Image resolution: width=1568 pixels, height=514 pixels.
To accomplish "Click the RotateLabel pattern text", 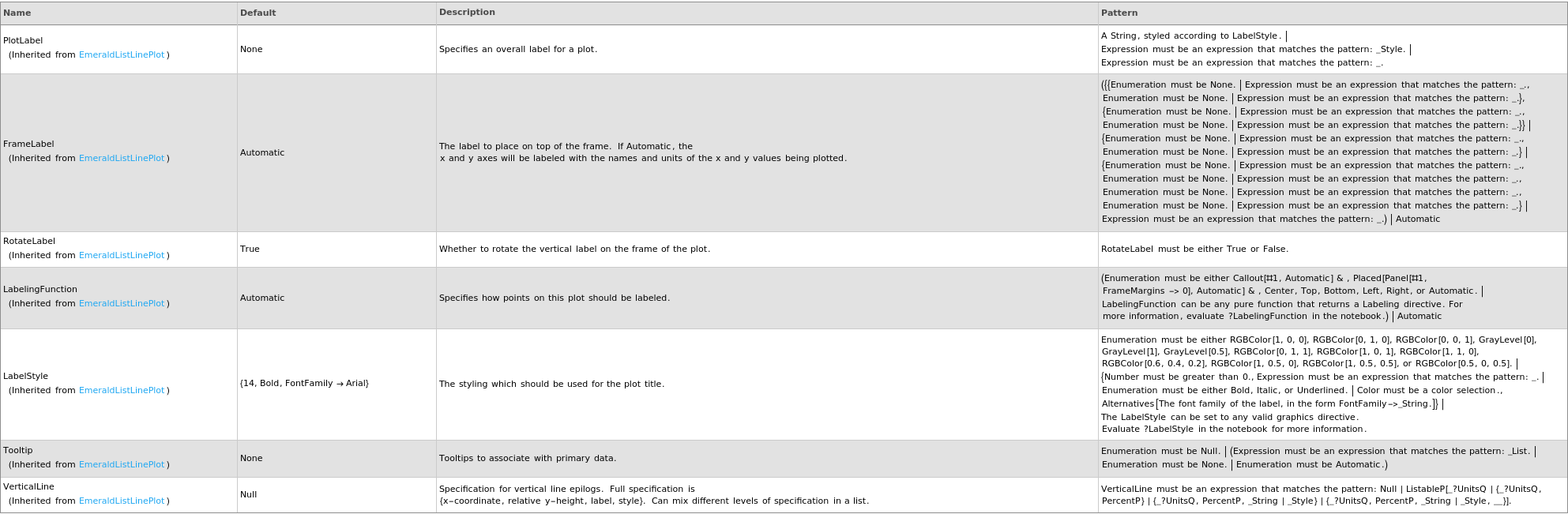I will 1194,249.
